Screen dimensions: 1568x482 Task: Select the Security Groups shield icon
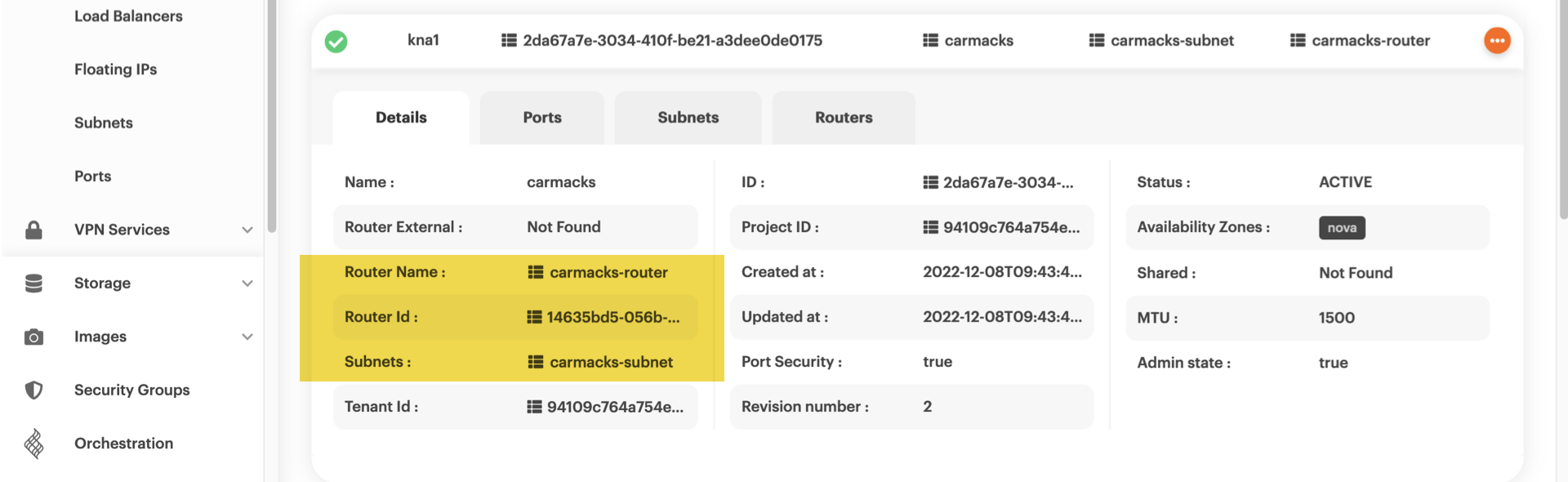pos(33,390)
